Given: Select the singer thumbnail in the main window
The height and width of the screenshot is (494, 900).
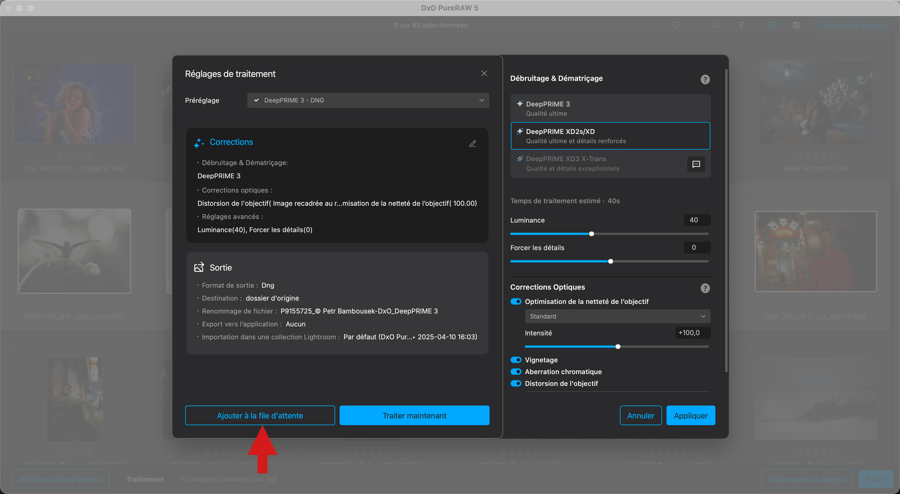Looking at the screenshot, I should click(x=75, y=104).
